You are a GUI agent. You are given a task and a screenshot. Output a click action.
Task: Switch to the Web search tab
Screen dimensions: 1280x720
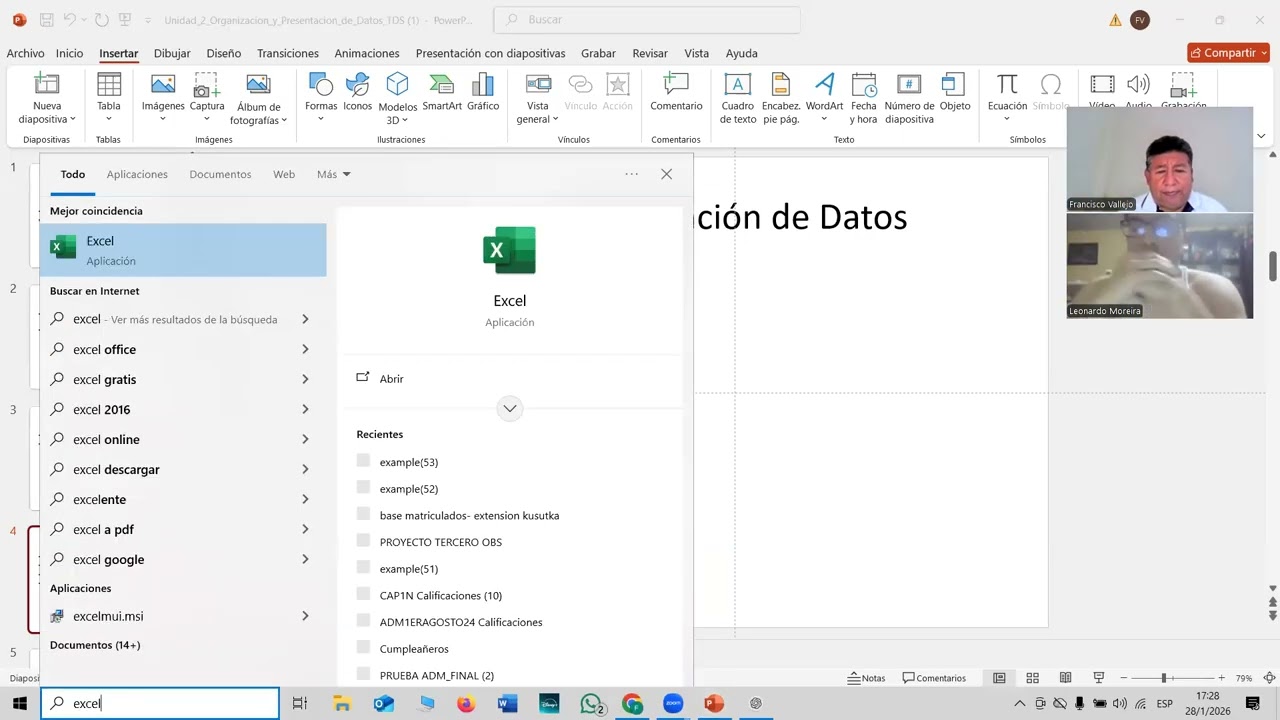tap(284, 174)
